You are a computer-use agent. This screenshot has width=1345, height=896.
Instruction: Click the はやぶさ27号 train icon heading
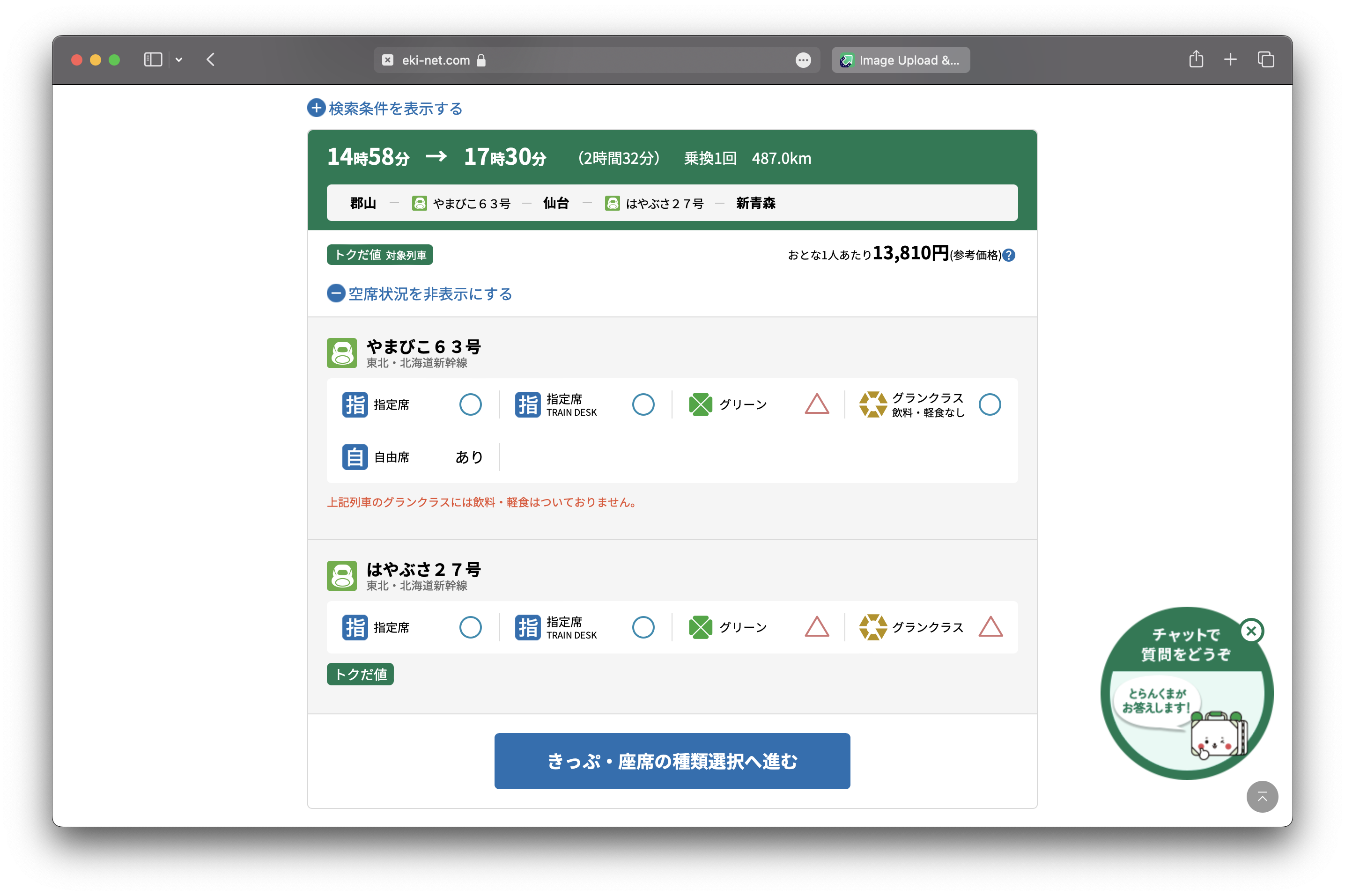(342, 576)
